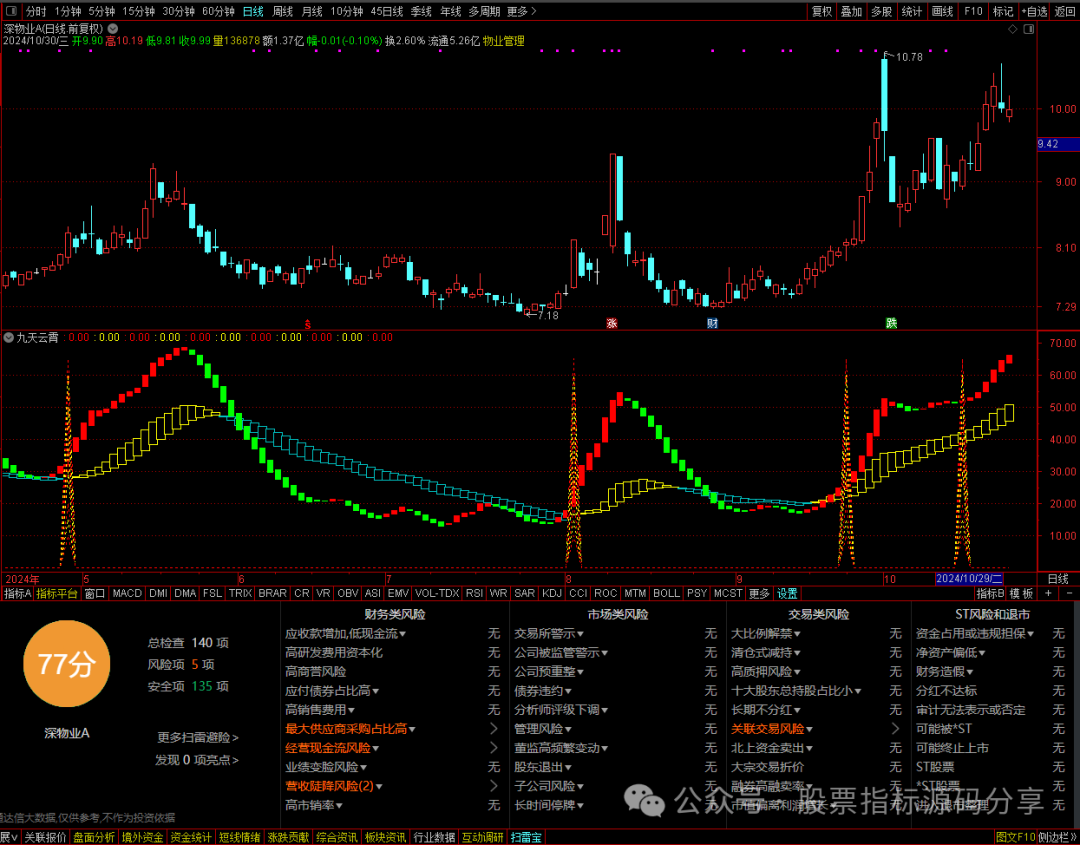
Task: Click the 返回 button
Action: (x=1066, y=11)
